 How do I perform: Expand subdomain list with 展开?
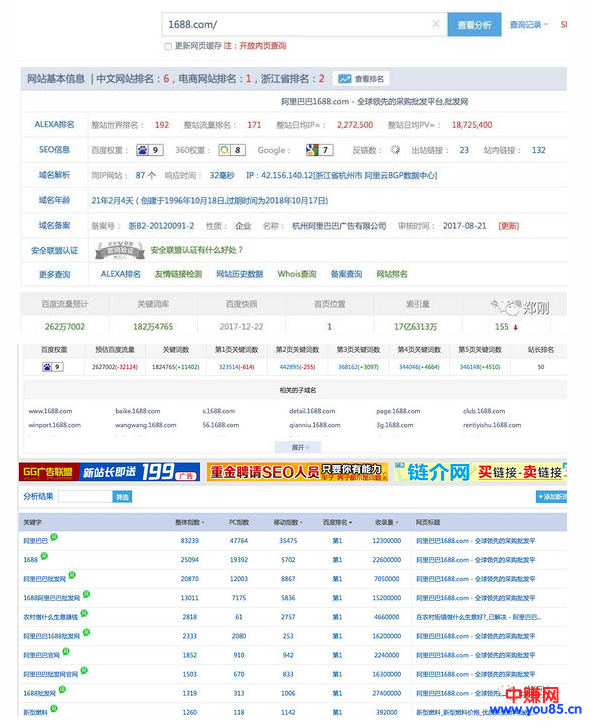pyautogui.click(x=298, y=447)
